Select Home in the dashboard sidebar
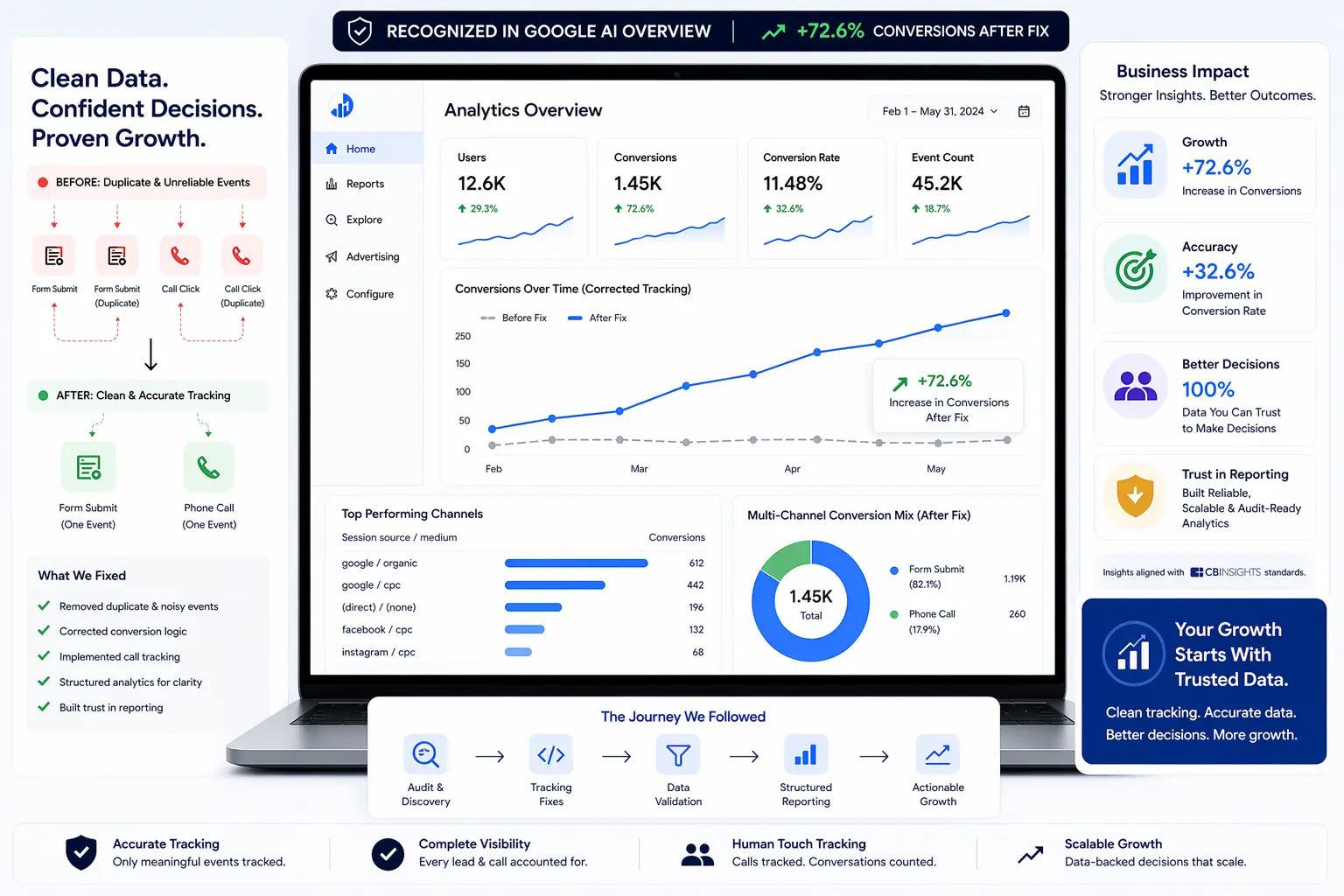Image resolution: width=1344 pixels, height=896 pixels. tap(367, 149)
